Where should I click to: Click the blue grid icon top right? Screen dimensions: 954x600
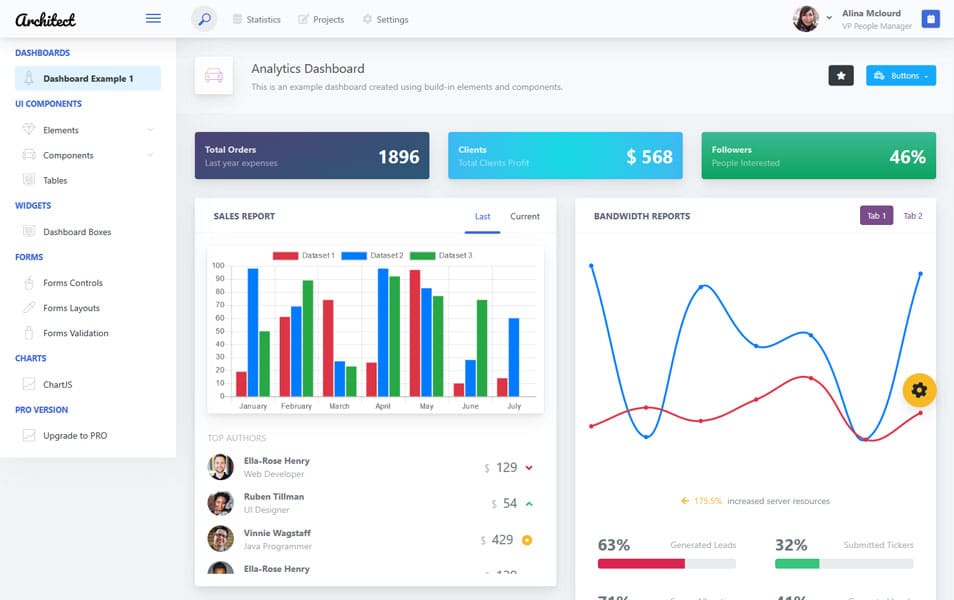932,18
